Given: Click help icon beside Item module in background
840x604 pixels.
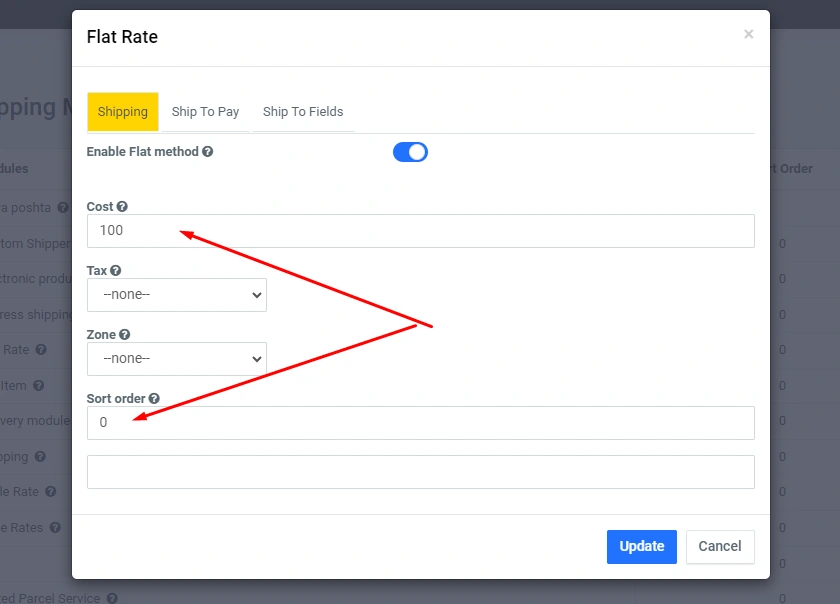Looking at the screenshot, I should [38, 385].
